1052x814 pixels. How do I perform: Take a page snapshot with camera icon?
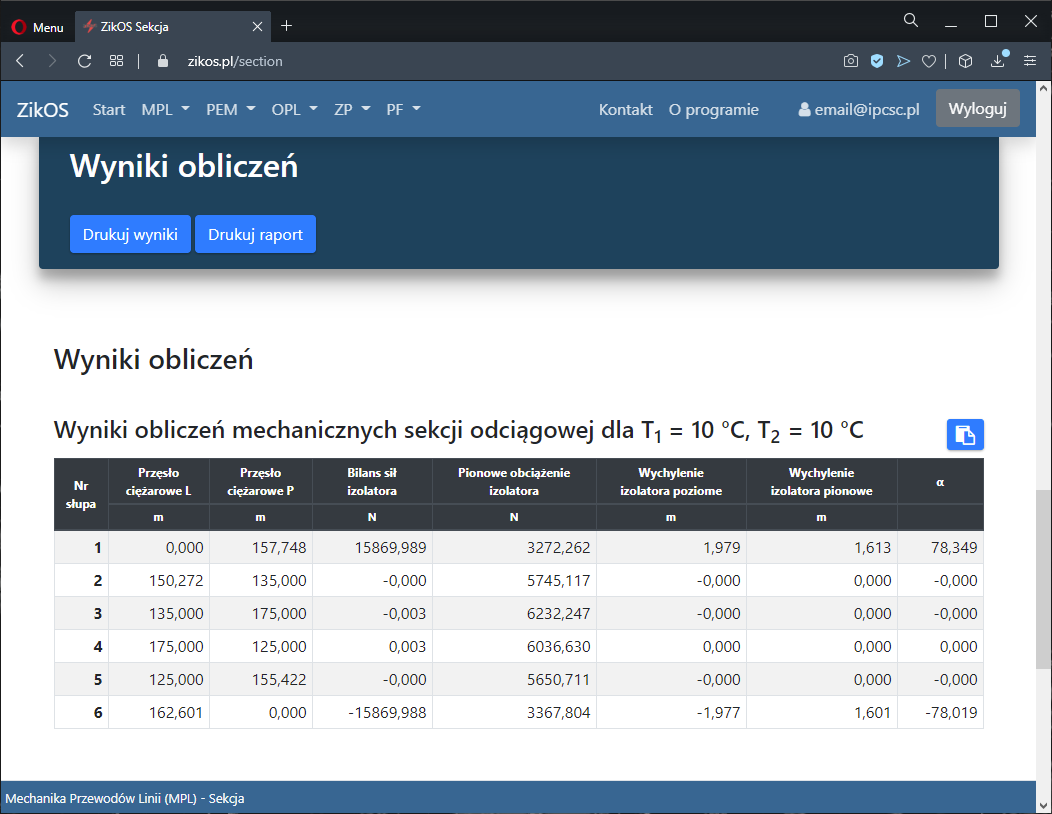(851, 61)
